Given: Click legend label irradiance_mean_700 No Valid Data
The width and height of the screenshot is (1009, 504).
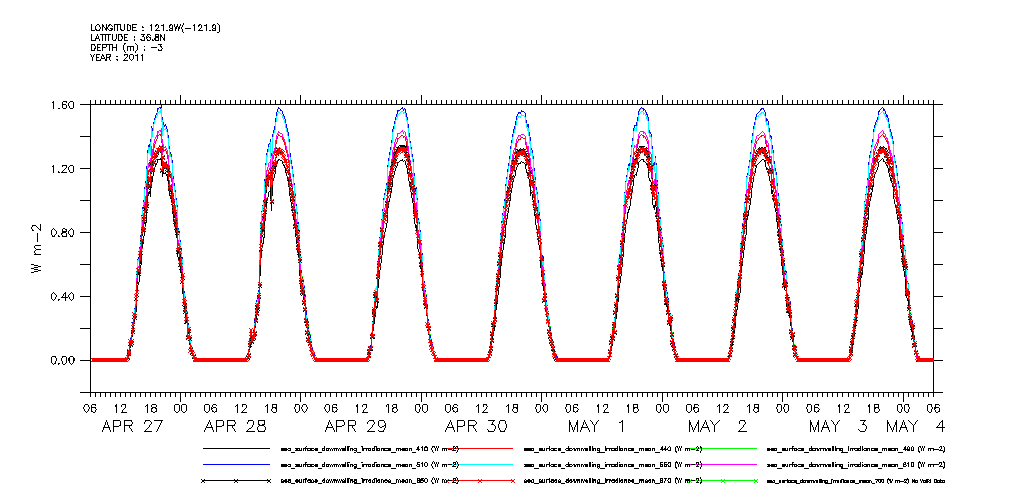Looking at the screenshot, I should [x=856, y=481].
